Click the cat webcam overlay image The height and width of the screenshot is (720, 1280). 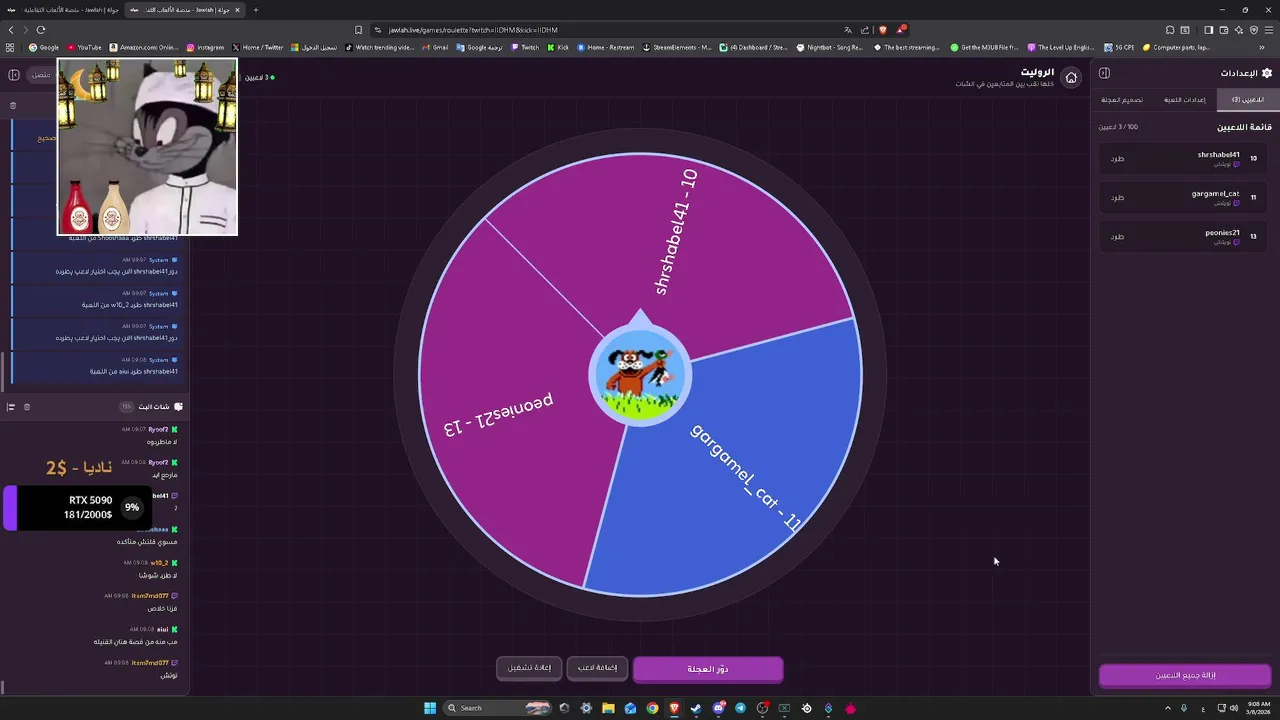(x=147, y=146)
